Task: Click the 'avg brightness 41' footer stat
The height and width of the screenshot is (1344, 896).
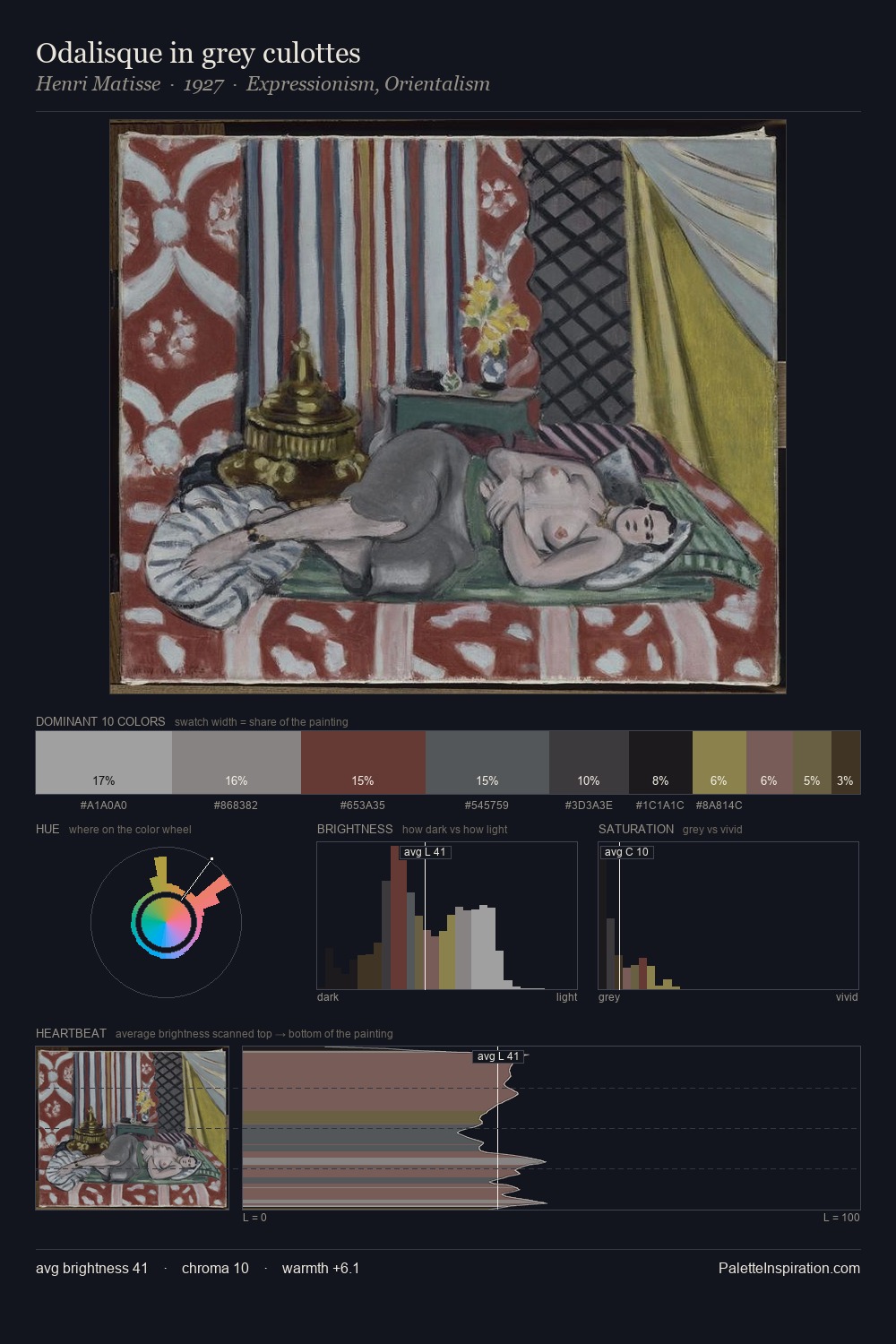Action: click(92, 1268)
